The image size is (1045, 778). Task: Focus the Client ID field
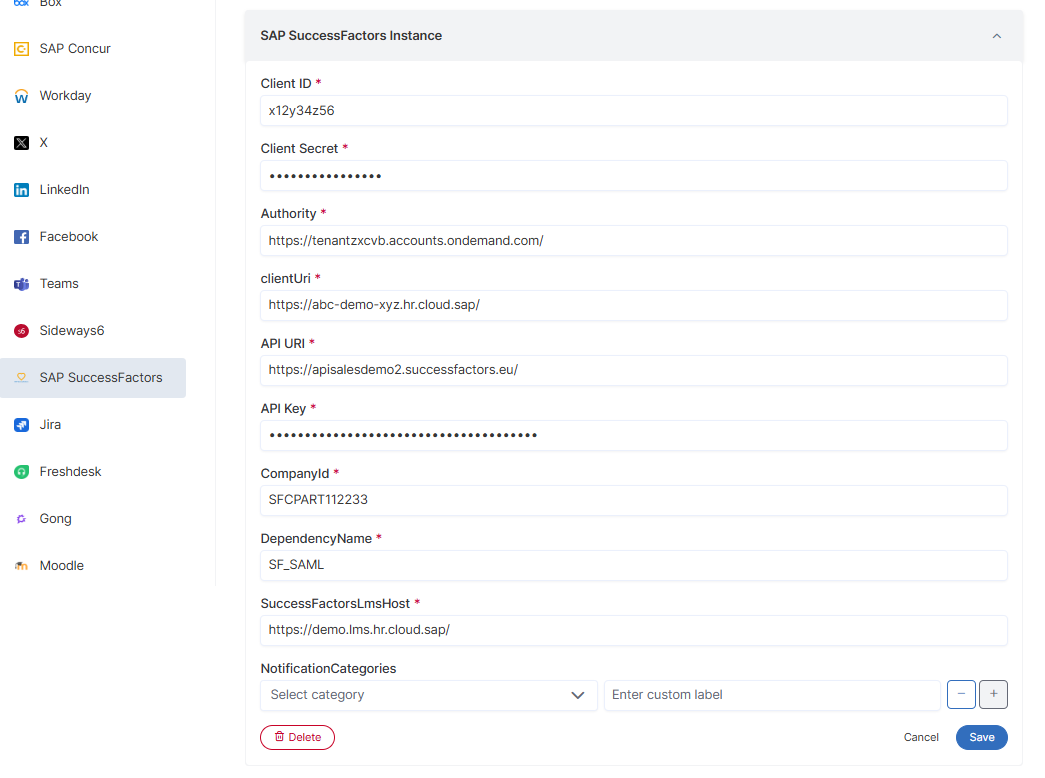634,111
